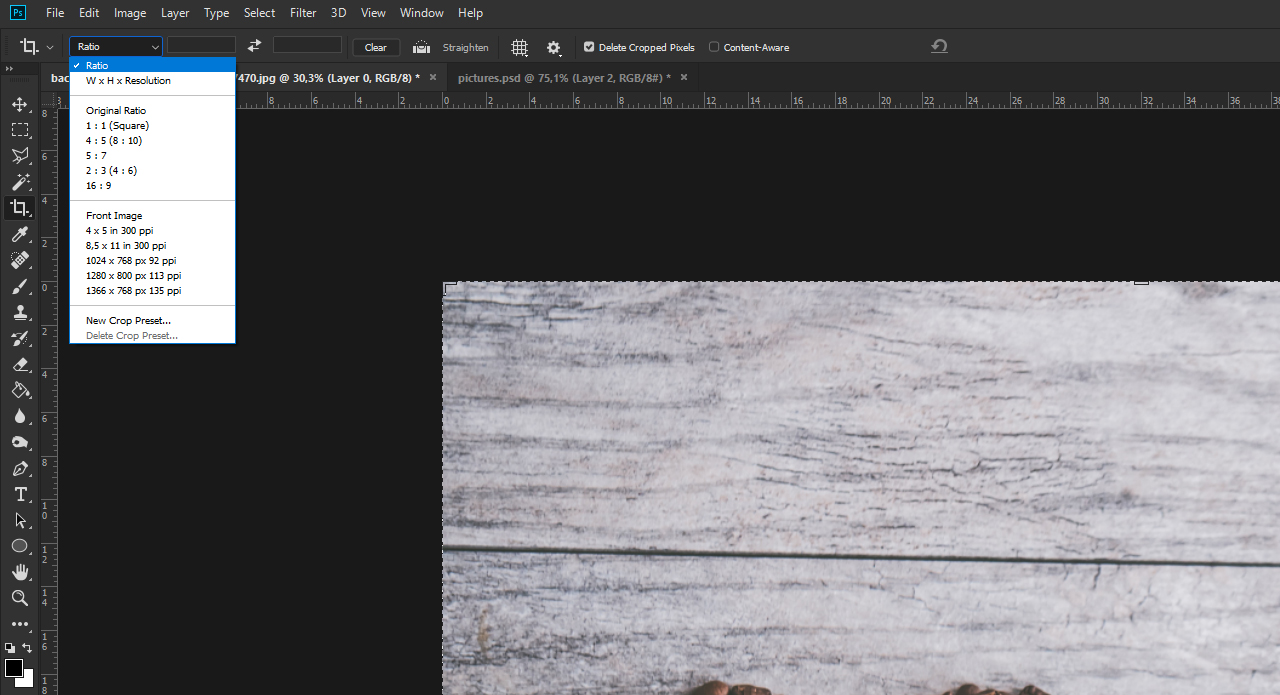Select the Sponge tool
The image size is (1280, 695).
coord(20,442)
